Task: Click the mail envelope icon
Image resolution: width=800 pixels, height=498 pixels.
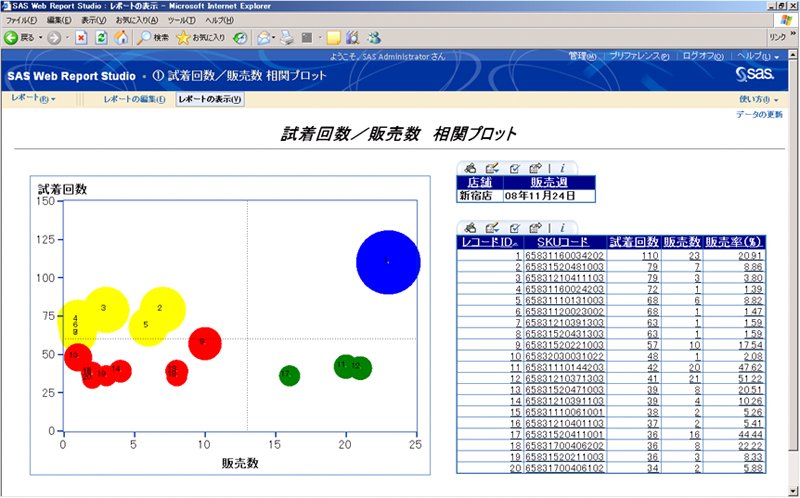Action: tap(263, 38)
